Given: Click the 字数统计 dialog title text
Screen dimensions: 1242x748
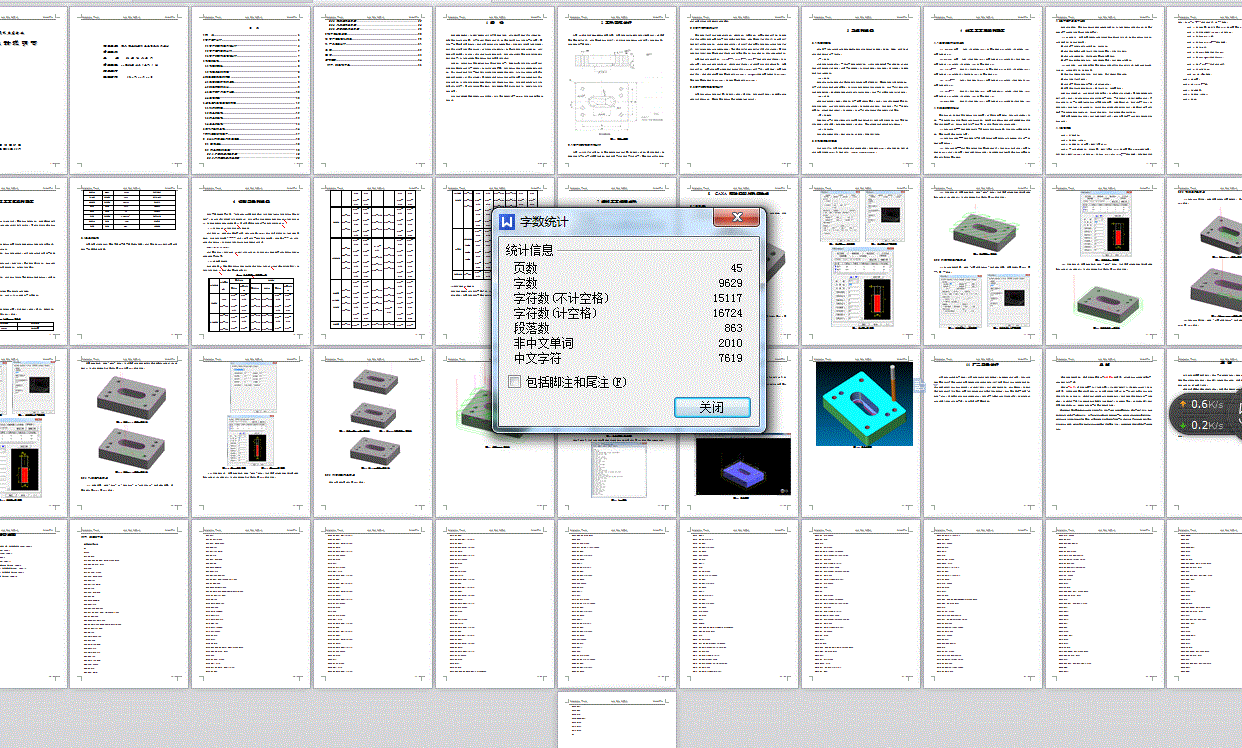Looking at the screenshot, I should tap(544, 221).
